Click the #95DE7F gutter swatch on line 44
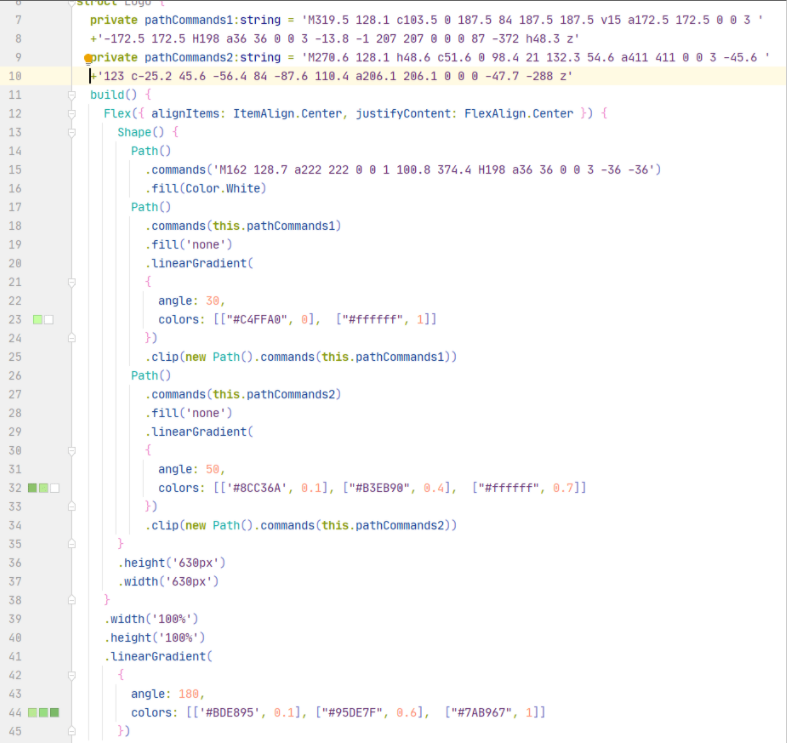 click(x=44, y=713)
